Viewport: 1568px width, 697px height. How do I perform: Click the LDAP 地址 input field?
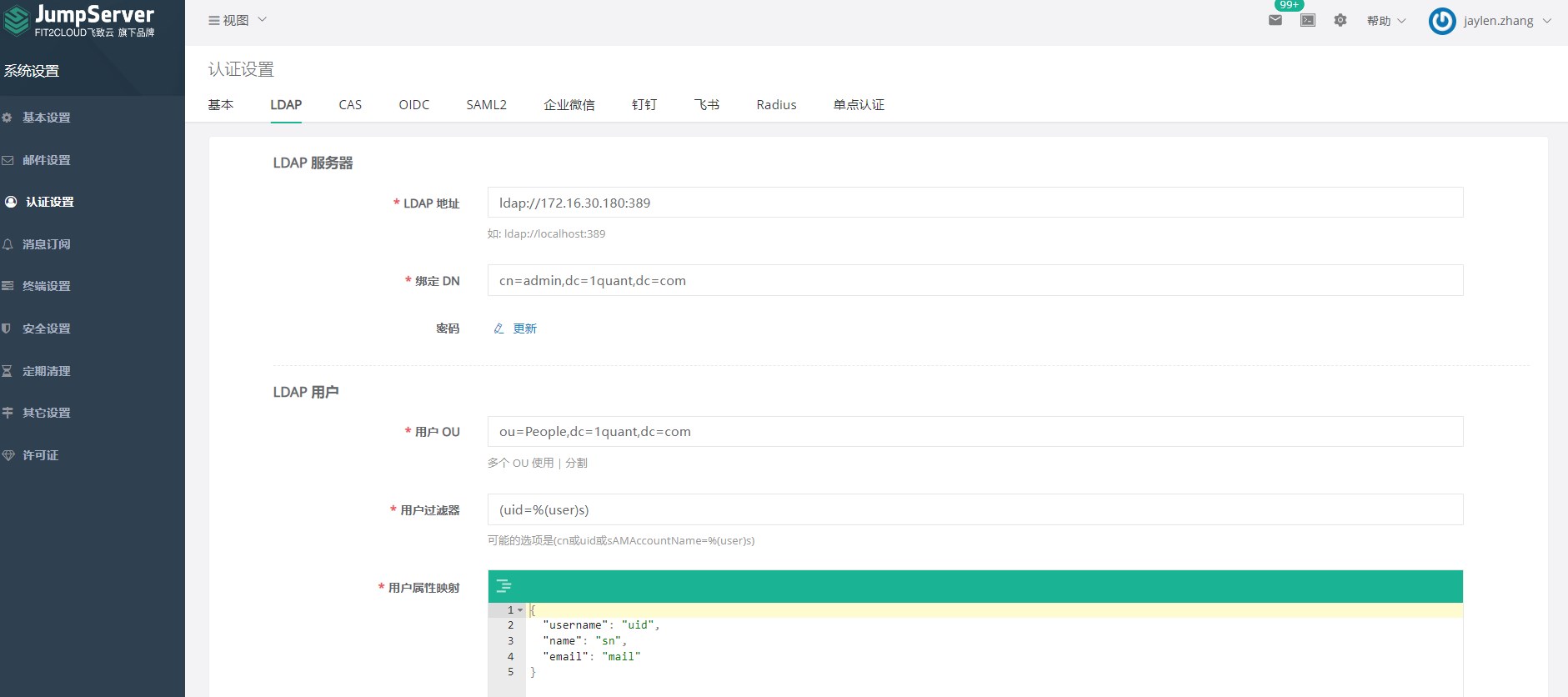point(974,203)
